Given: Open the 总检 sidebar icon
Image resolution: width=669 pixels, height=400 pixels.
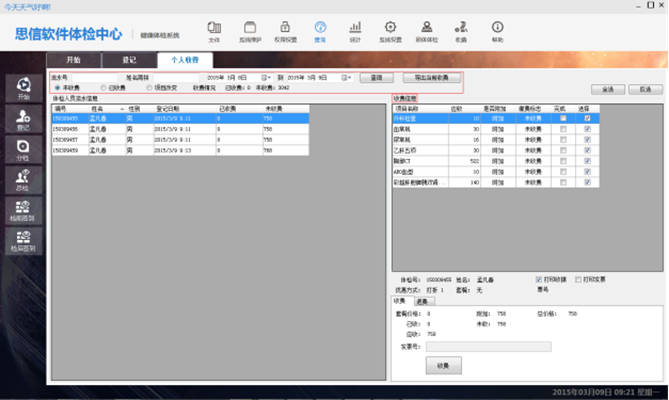Looking at the screenshot, I should (x=23, y=178).
